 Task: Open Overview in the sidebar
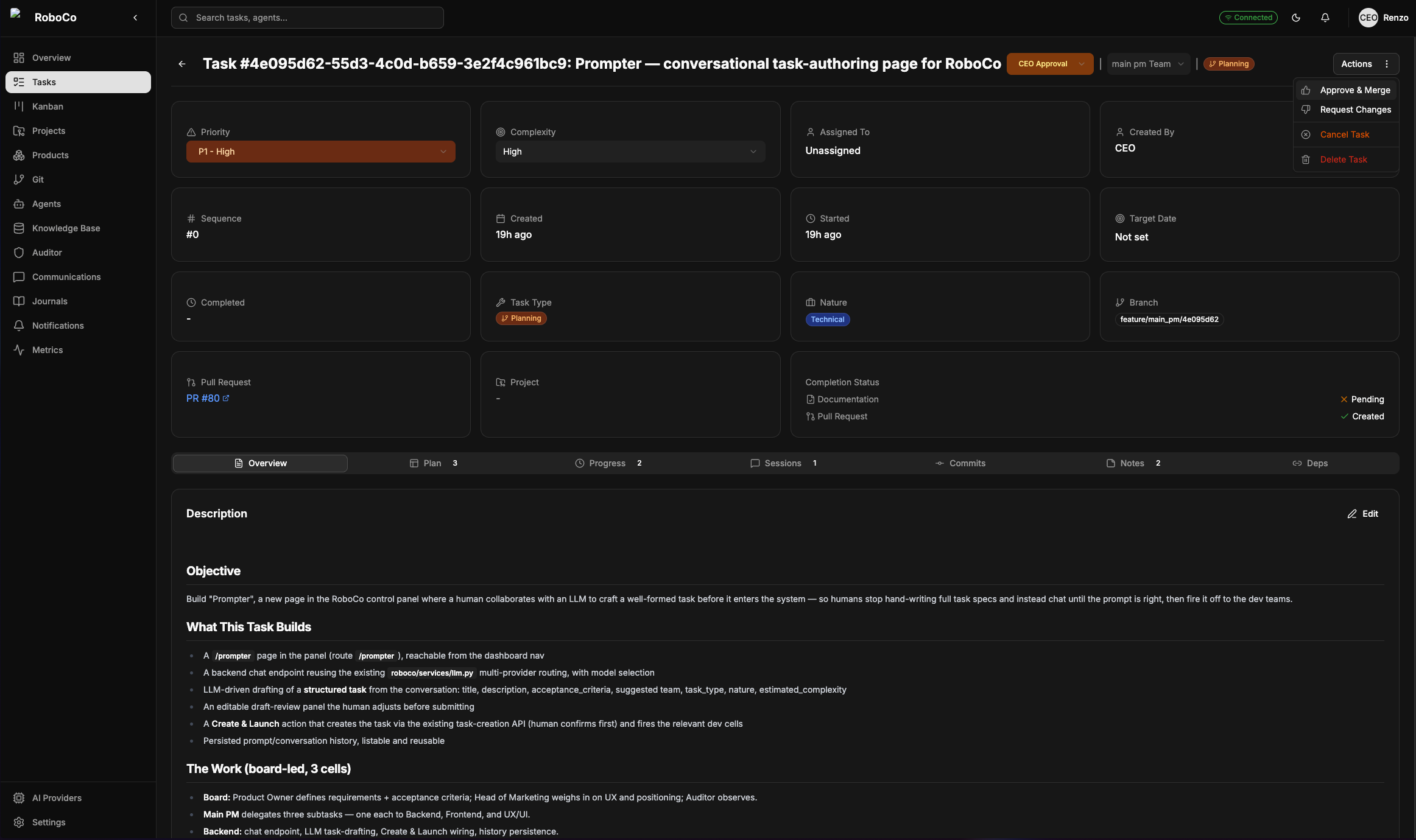(x=78, y=58)
